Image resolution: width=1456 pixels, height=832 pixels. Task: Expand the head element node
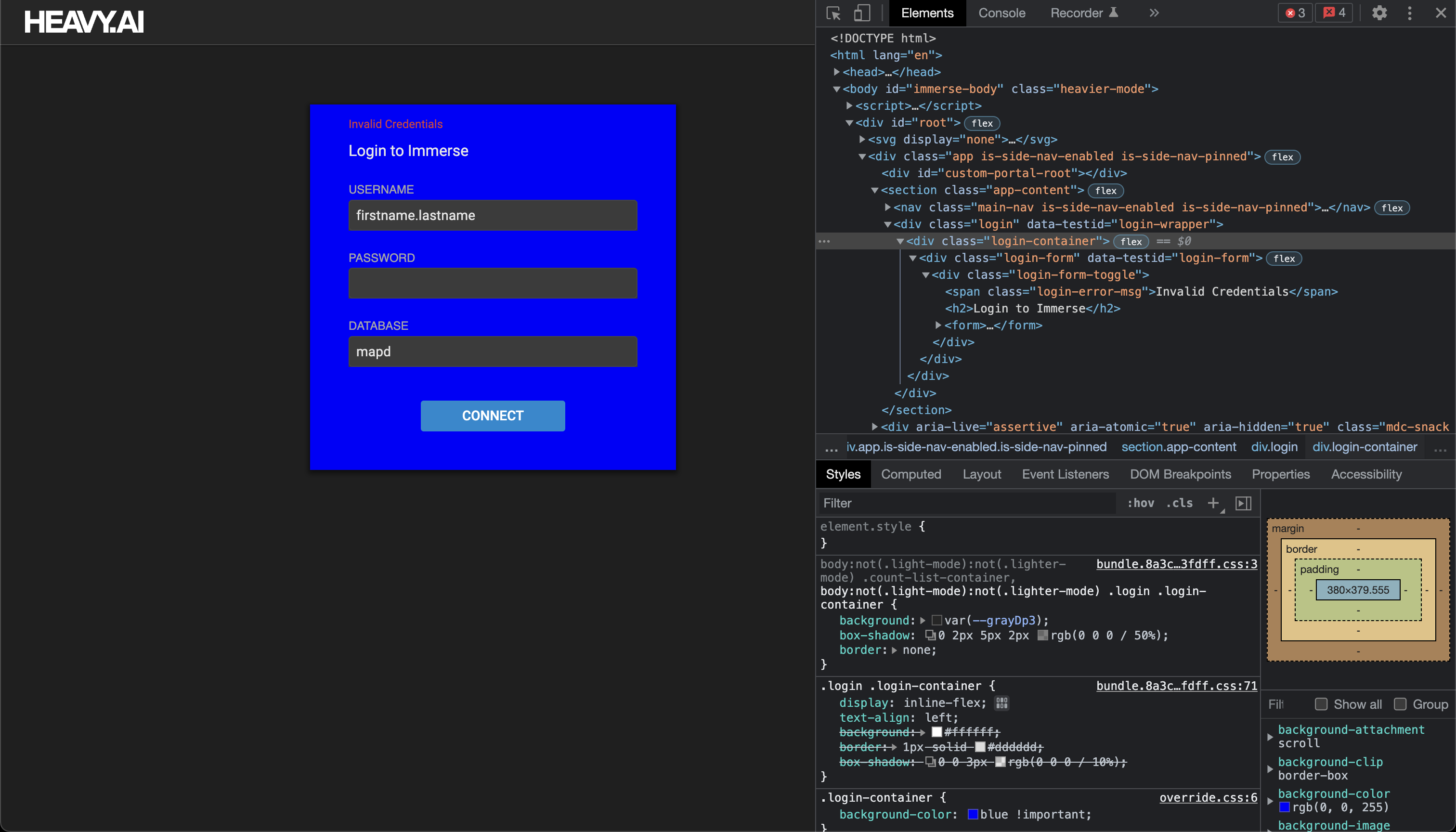[x=836, y=72]
